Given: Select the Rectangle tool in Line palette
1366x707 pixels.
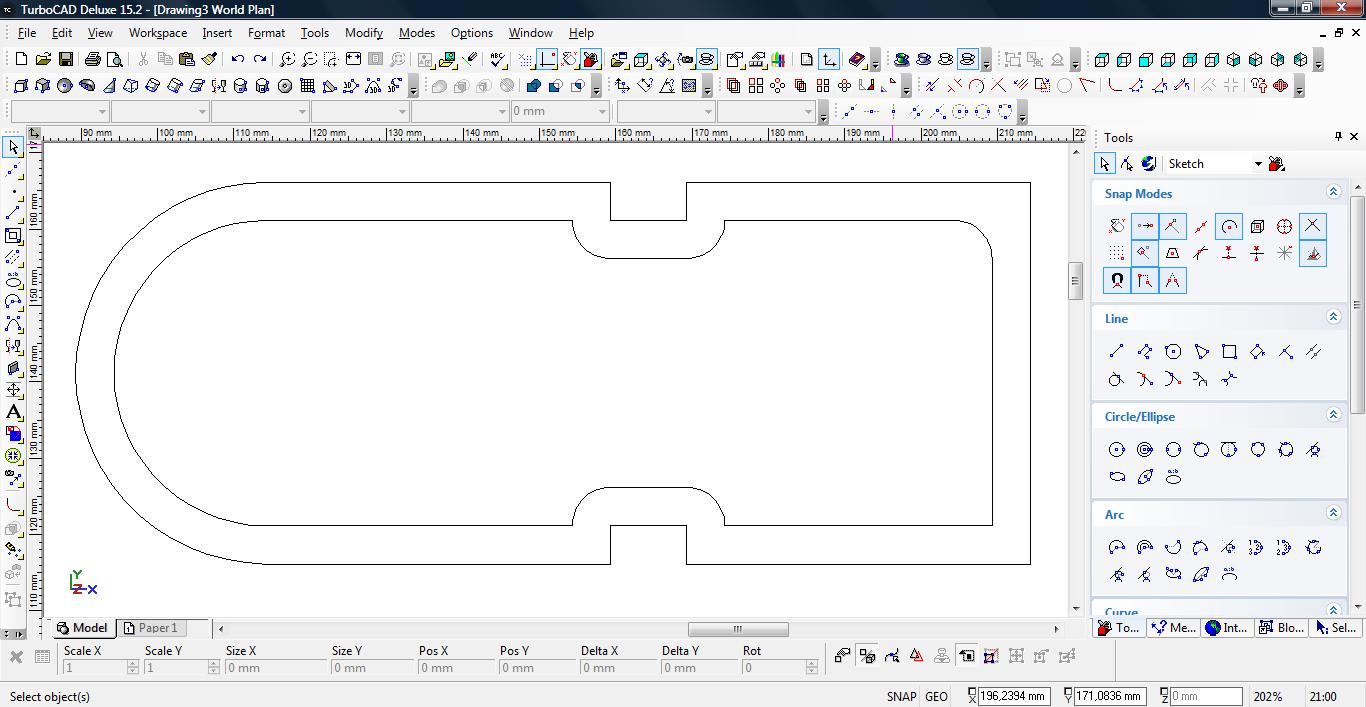Looking at the screenshot, I should tap(1229, 351).
